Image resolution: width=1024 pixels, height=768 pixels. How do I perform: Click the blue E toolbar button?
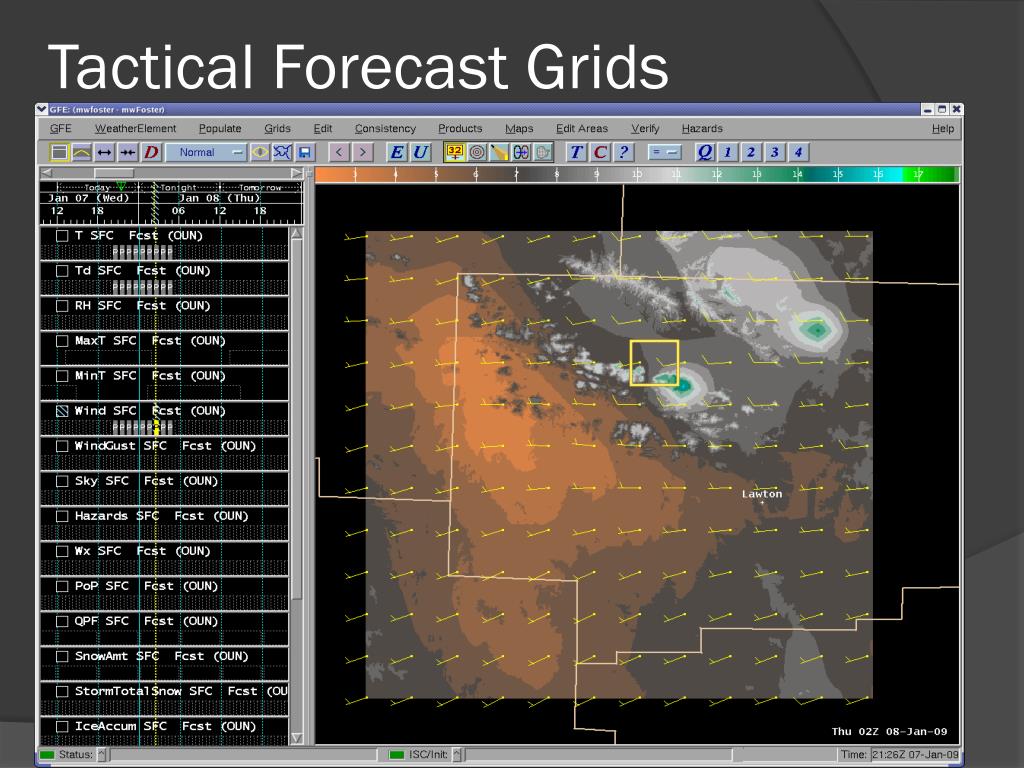[396, 152]
